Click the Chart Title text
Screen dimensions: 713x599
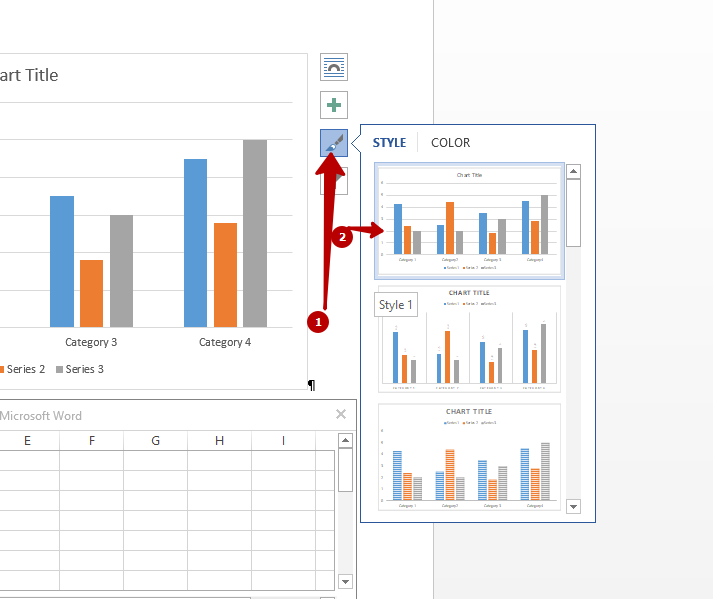click(x=29, y=75)
